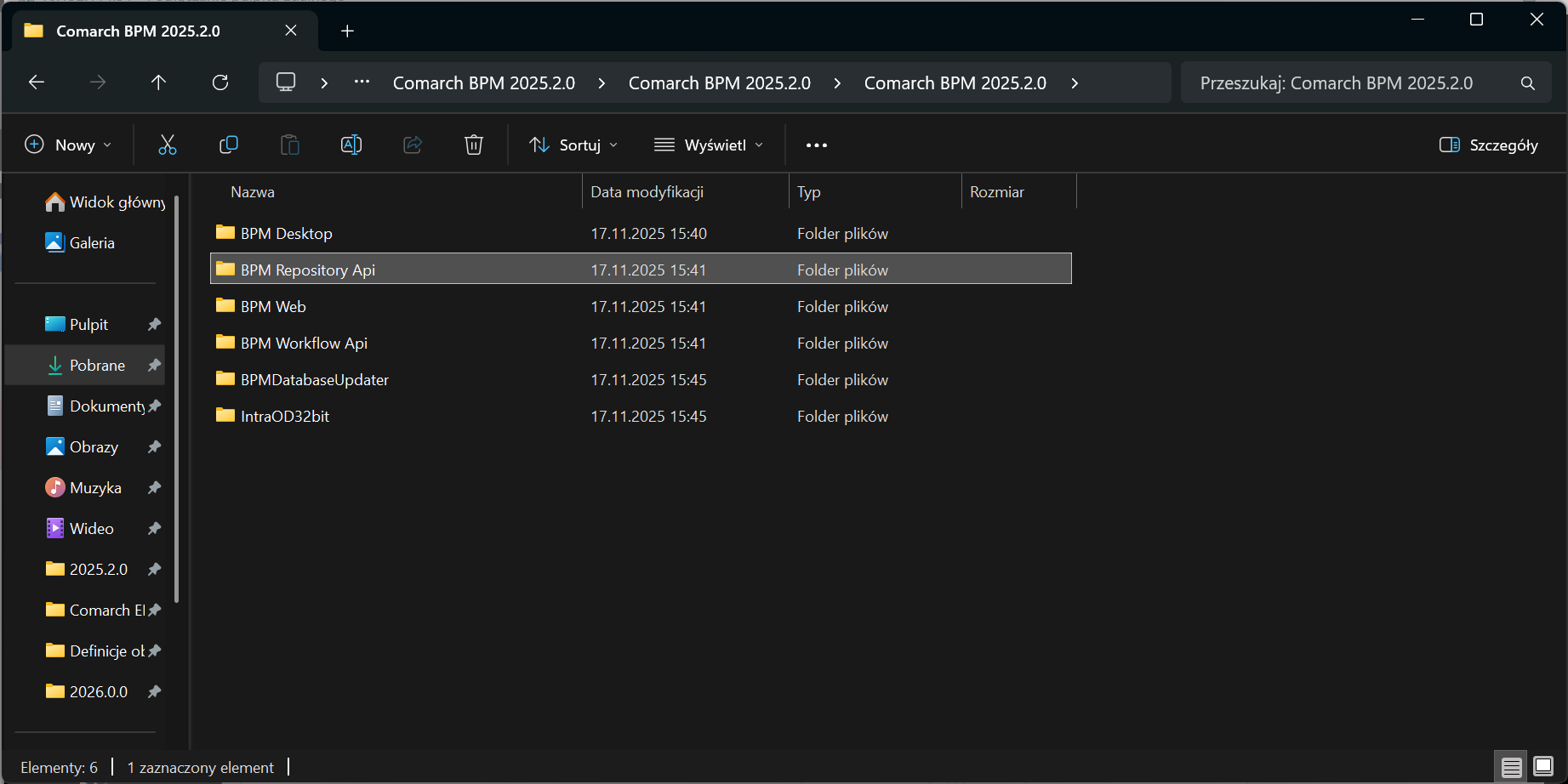Navigate back with the left arrow
The width and height of the screenshot is (1568, 784).
pos(37,82)
